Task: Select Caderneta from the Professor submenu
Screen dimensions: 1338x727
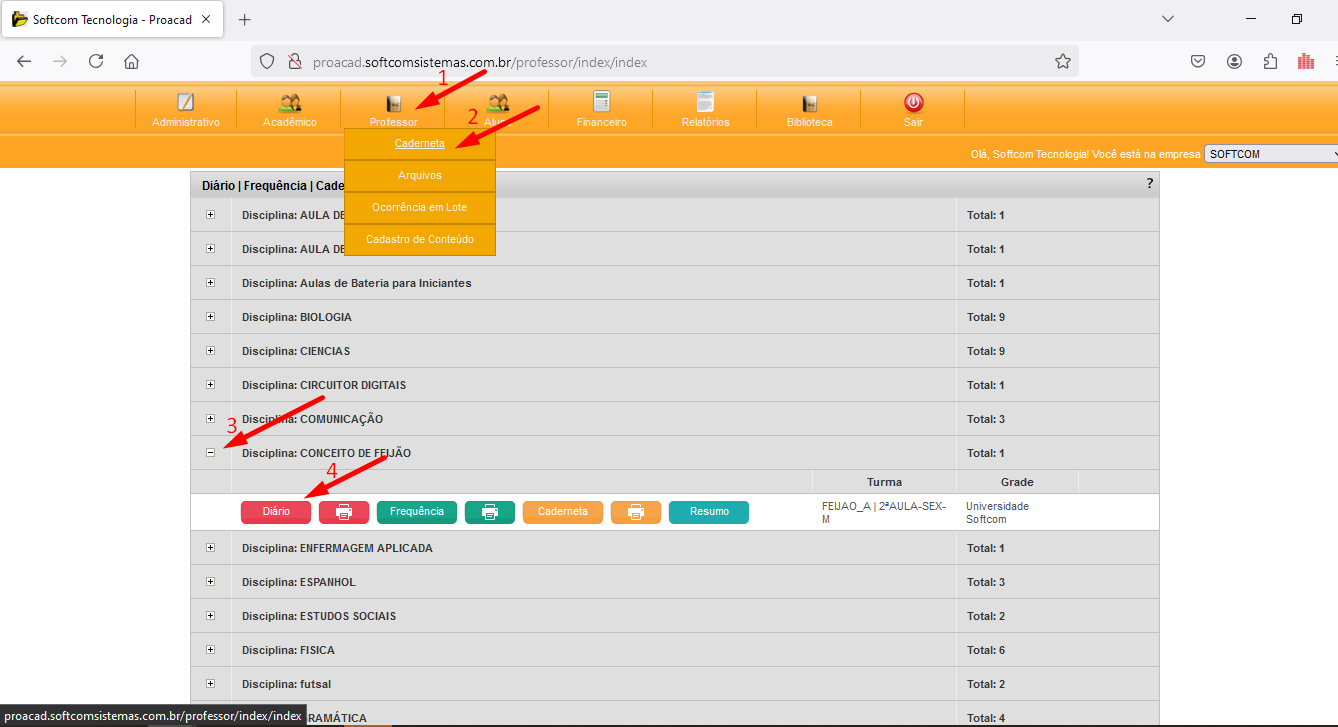Action: (420, 143)
